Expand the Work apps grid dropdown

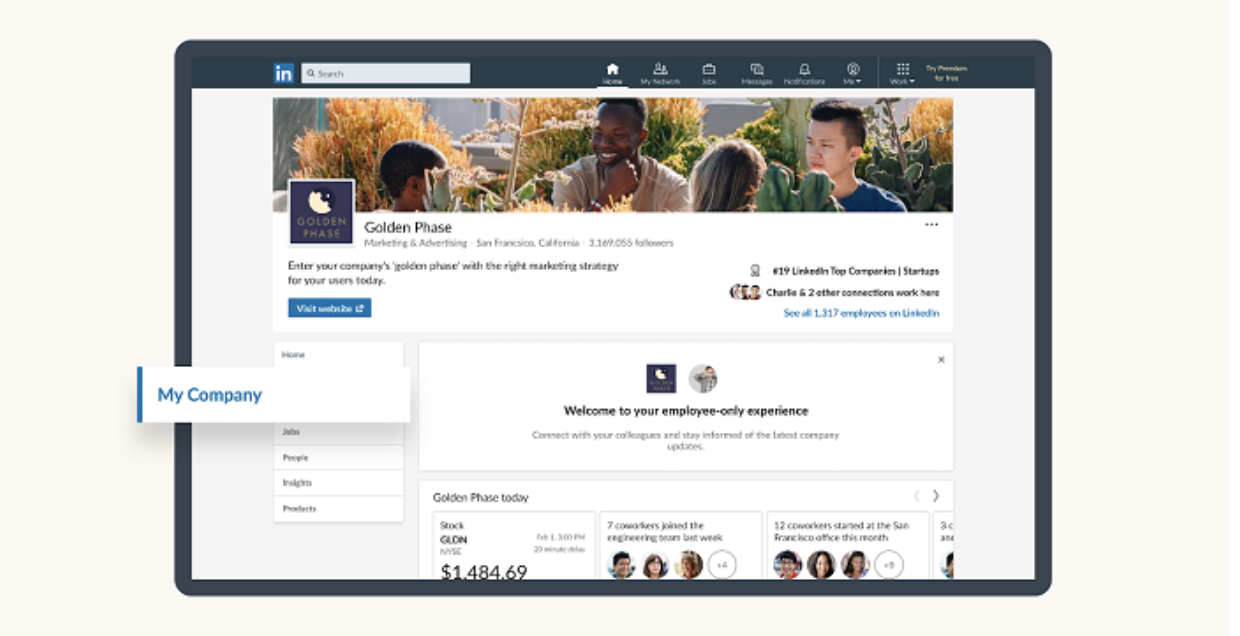point(903,74)
